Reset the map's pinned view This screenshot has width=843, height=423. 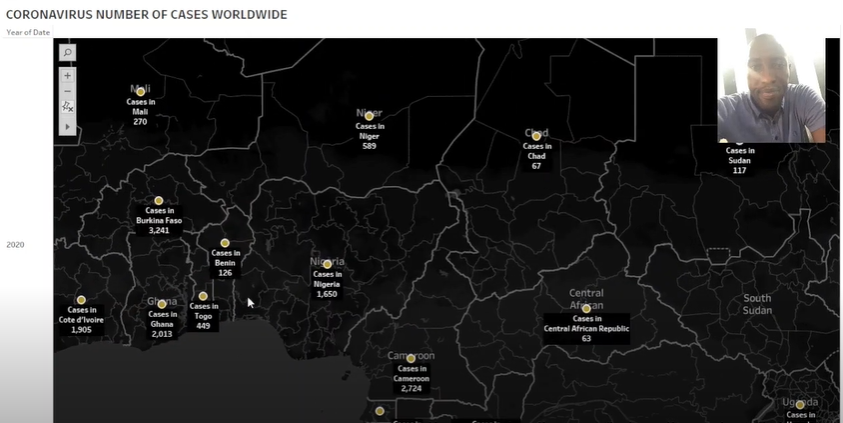(x=68, y=106)
